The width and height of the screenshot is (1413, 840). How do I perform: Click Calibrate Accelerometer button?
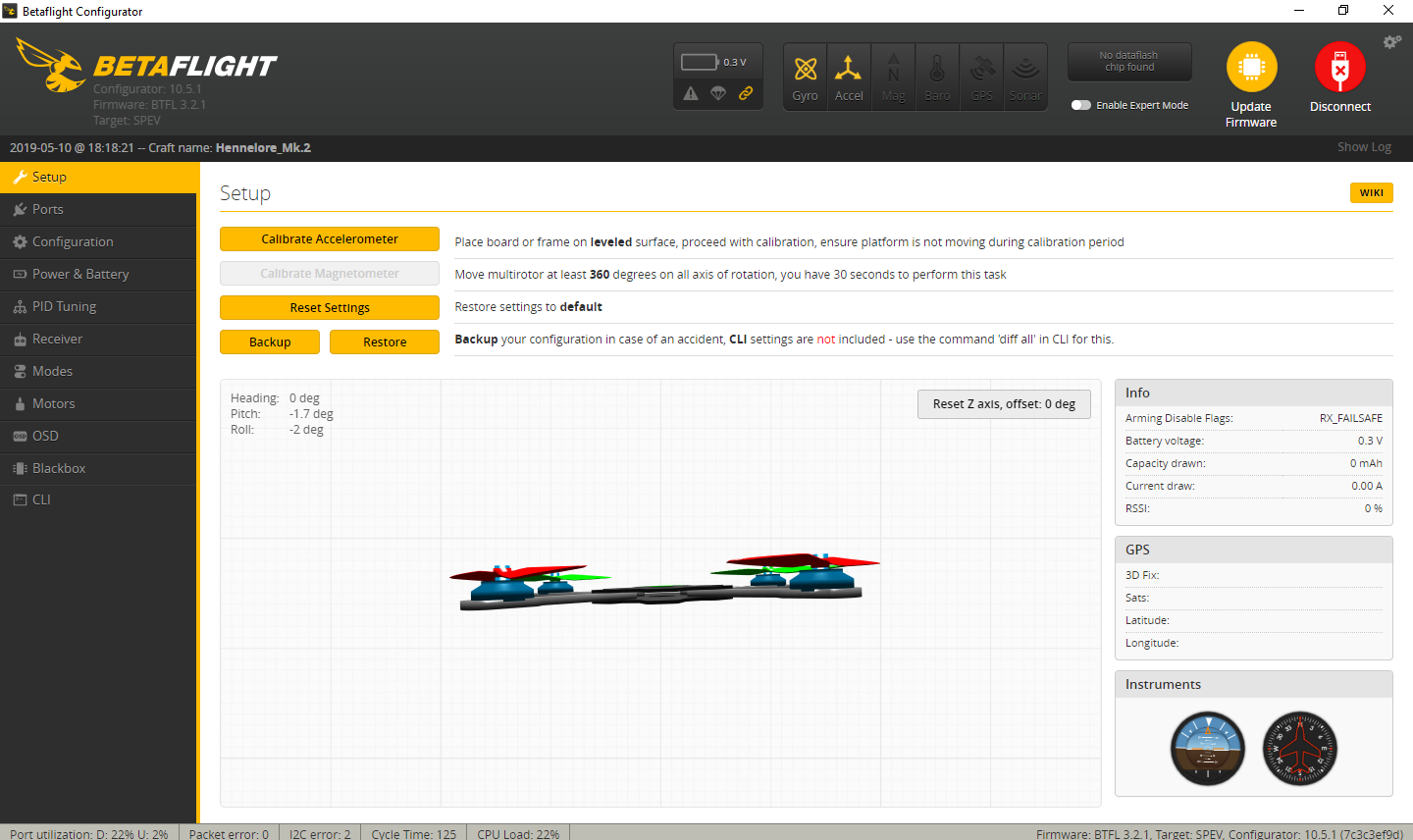click(x=330, y=238)
